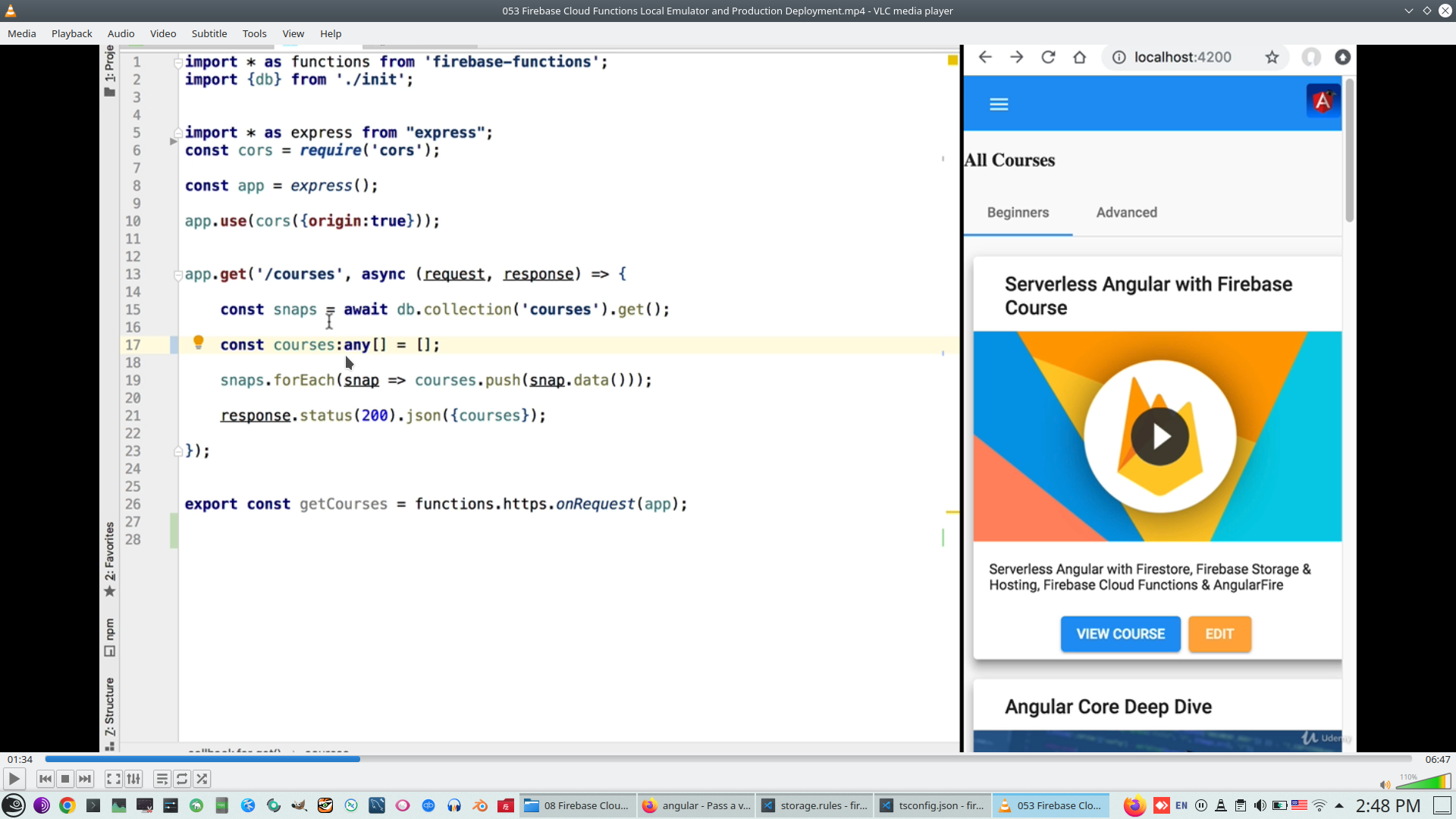This screenshot has height=819, width=1456.
Task: Open the Tools menu
Action: pos(254,33)
